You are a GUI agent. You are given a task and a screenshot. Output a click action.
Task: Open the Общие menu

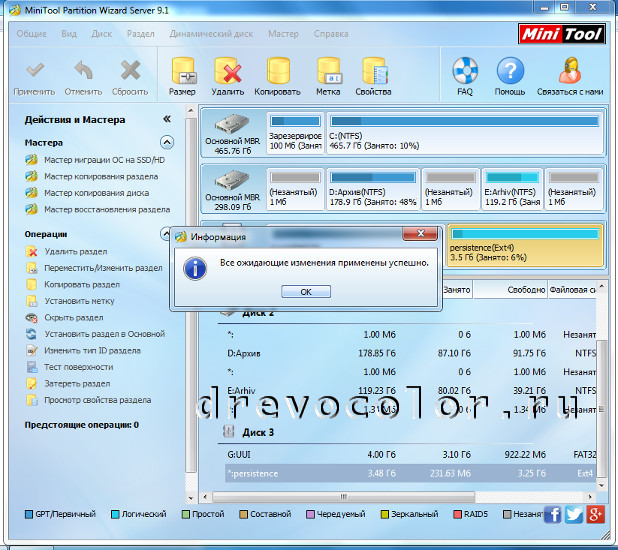point(32,34)
